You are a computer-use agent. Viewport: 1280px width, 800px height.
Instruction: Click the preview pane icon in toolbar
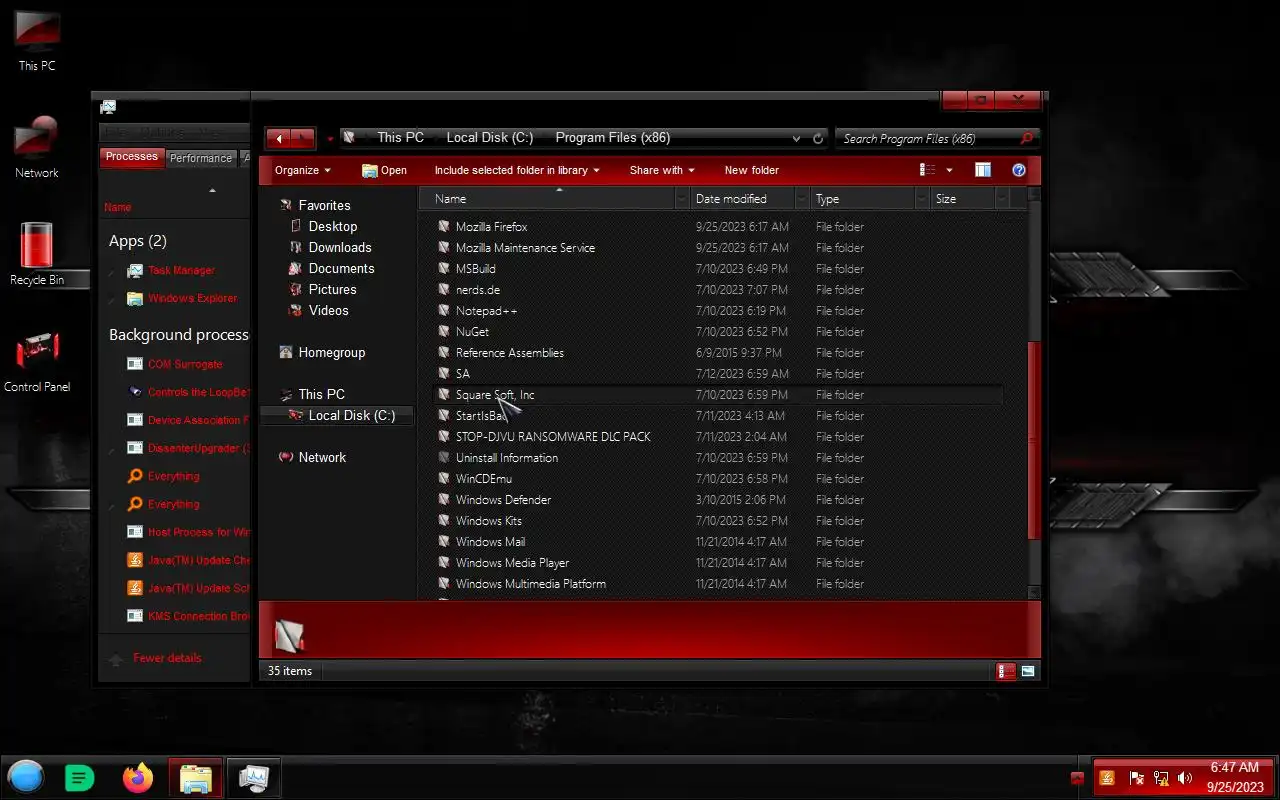coord(983,170)
